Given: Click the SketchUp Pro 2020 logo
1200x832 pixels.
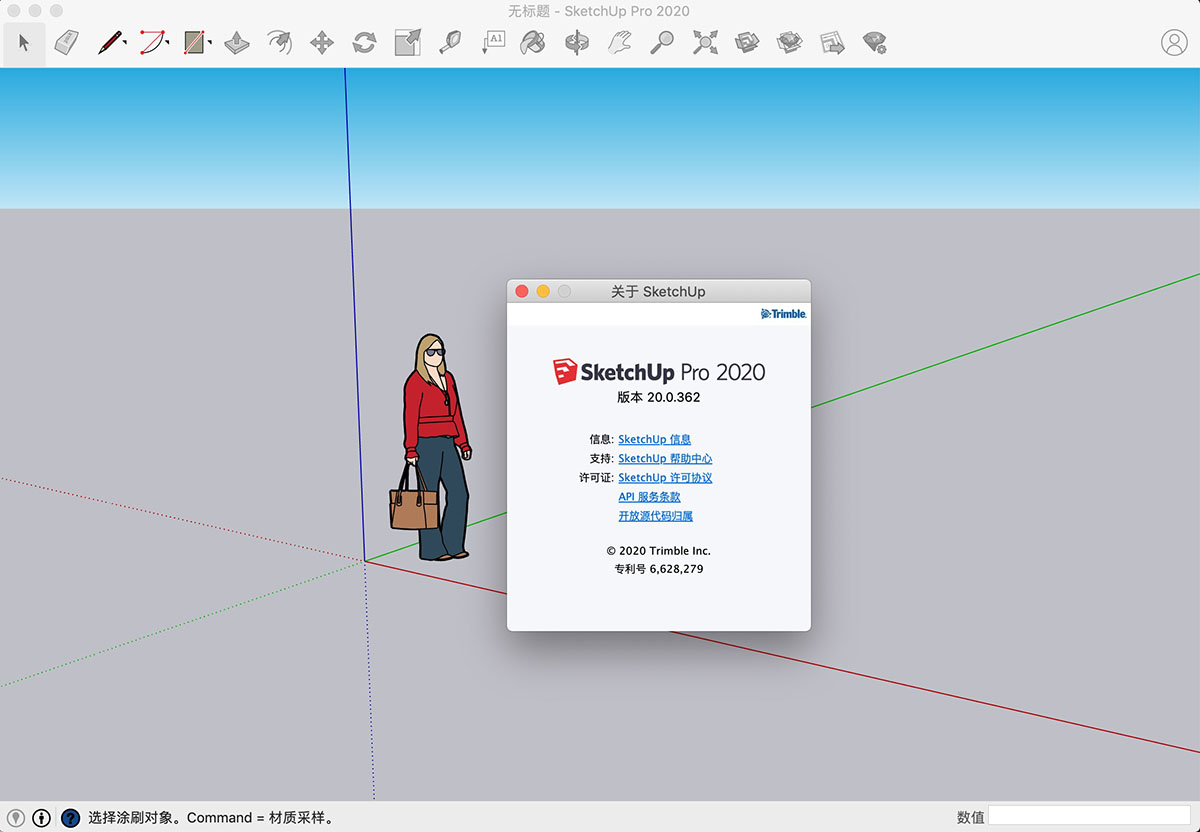Looking at the screenshot, I should (659, 372).
